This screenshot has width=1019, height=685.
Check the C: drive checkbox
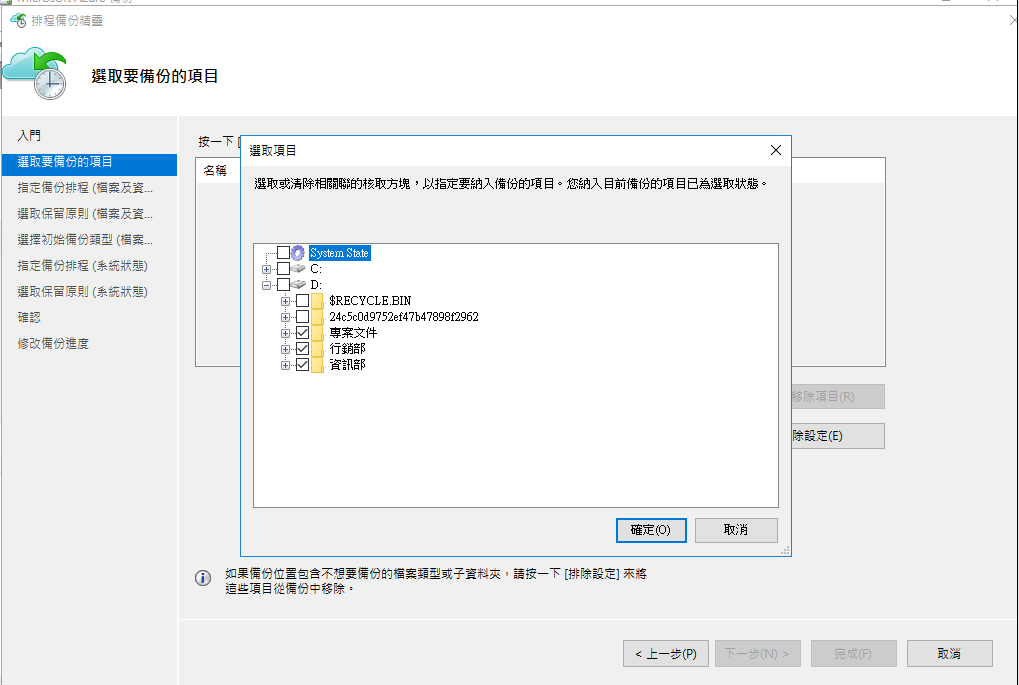pyautogui.click(x=283, y=268)
